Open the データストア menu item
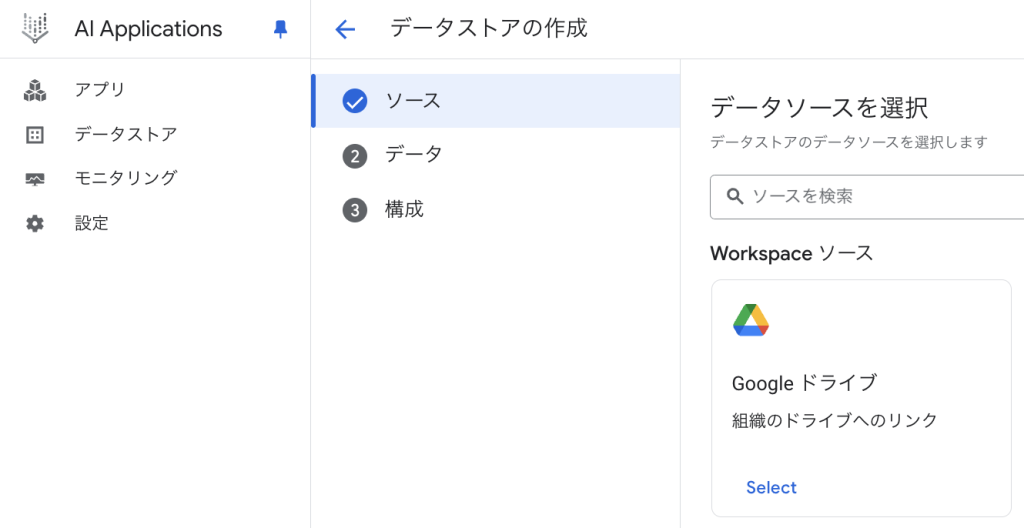Viewport: 1024px width, 528px height. [x=125, y=134]
